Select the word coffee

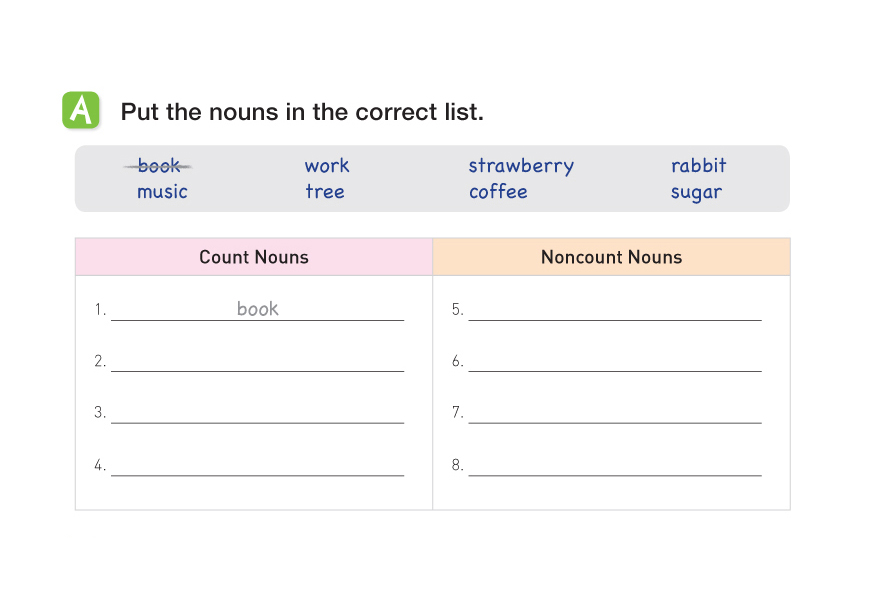pyautogui.click(x=498, y=192)
